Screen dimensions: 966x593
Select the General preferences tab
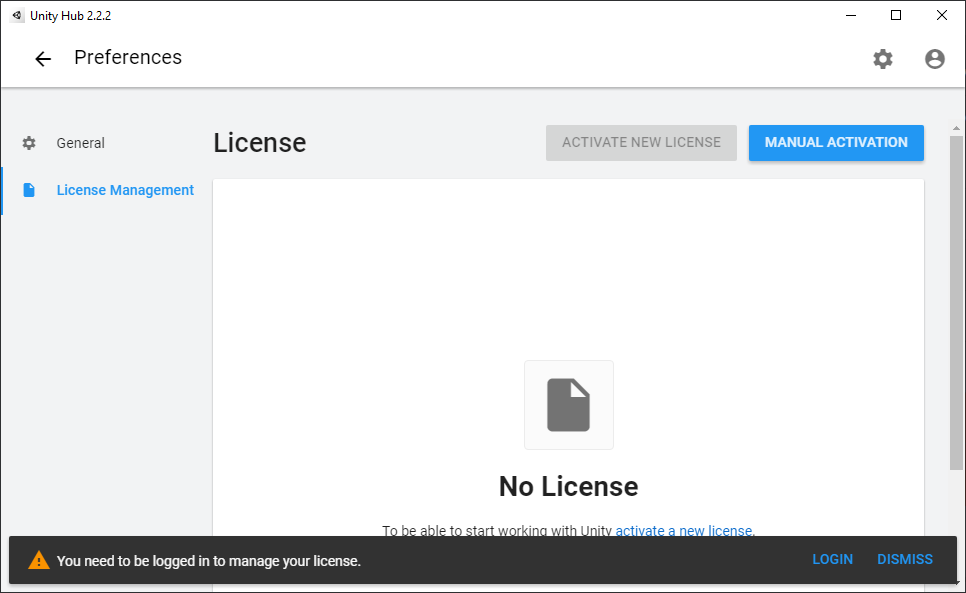81,143
